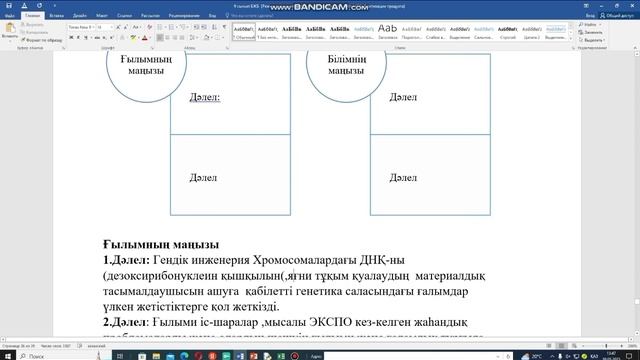This screenshot has width=640, height=360.
Task: Toggle align left for paragraph
Action: tap(160, 38)
